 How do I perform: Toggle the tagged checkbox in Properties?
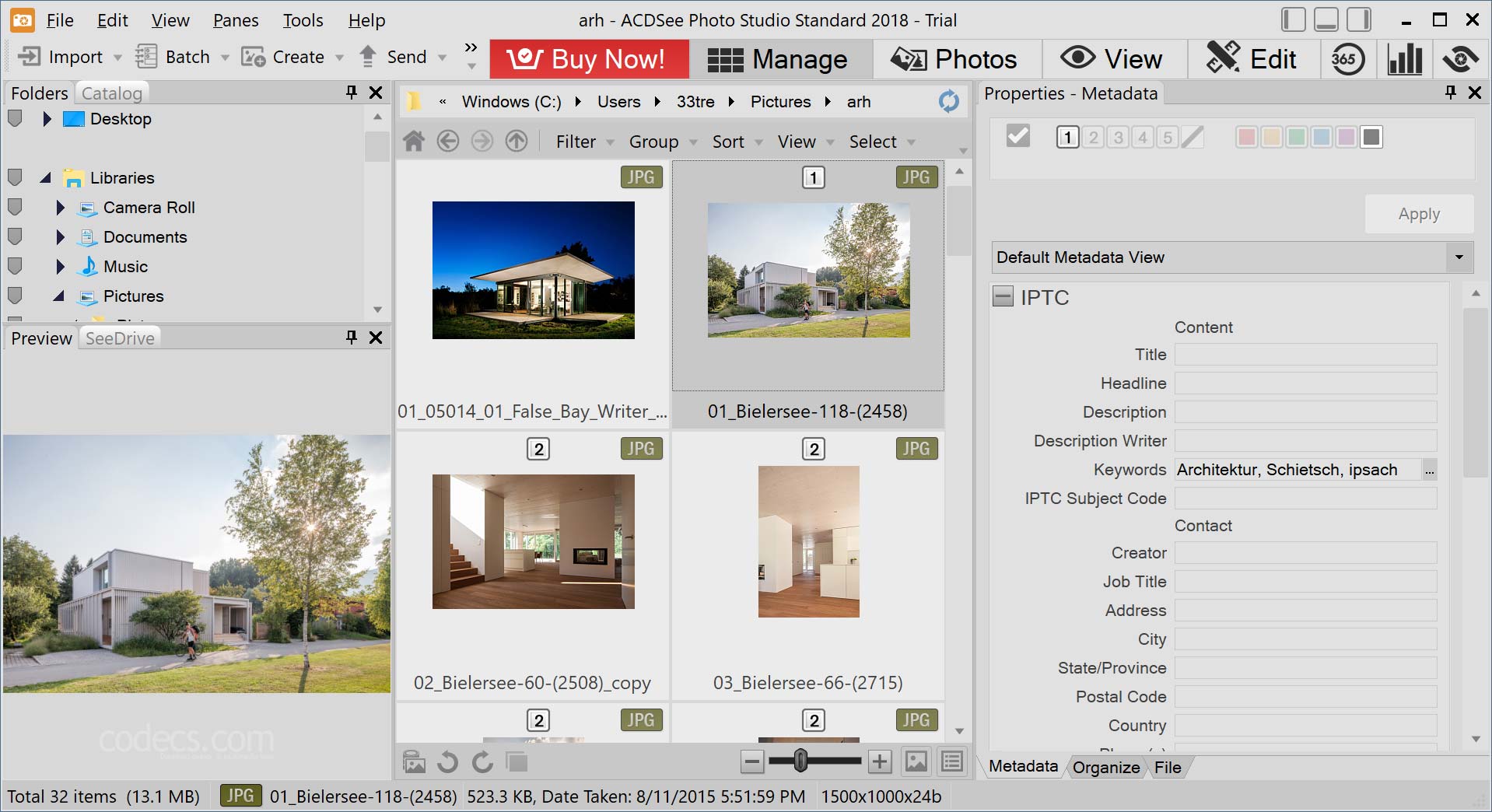[x=1017, y=136]
